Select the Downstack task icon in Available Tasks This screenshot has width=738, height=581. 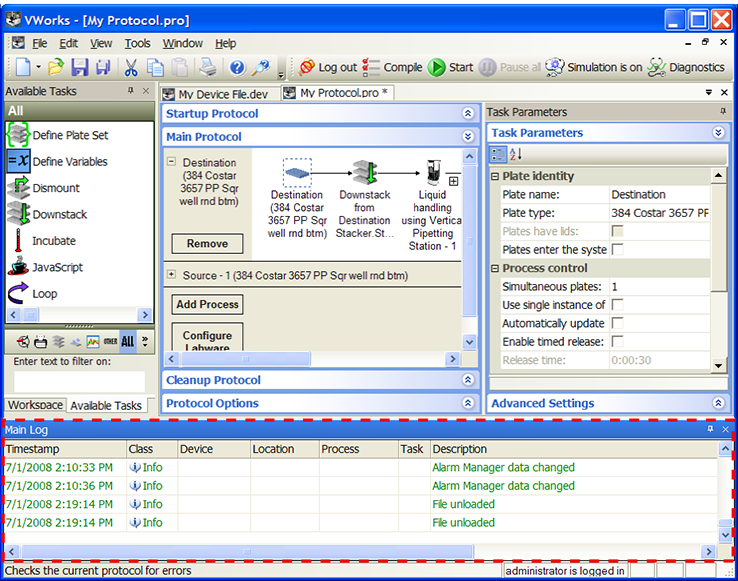[18, 214]
